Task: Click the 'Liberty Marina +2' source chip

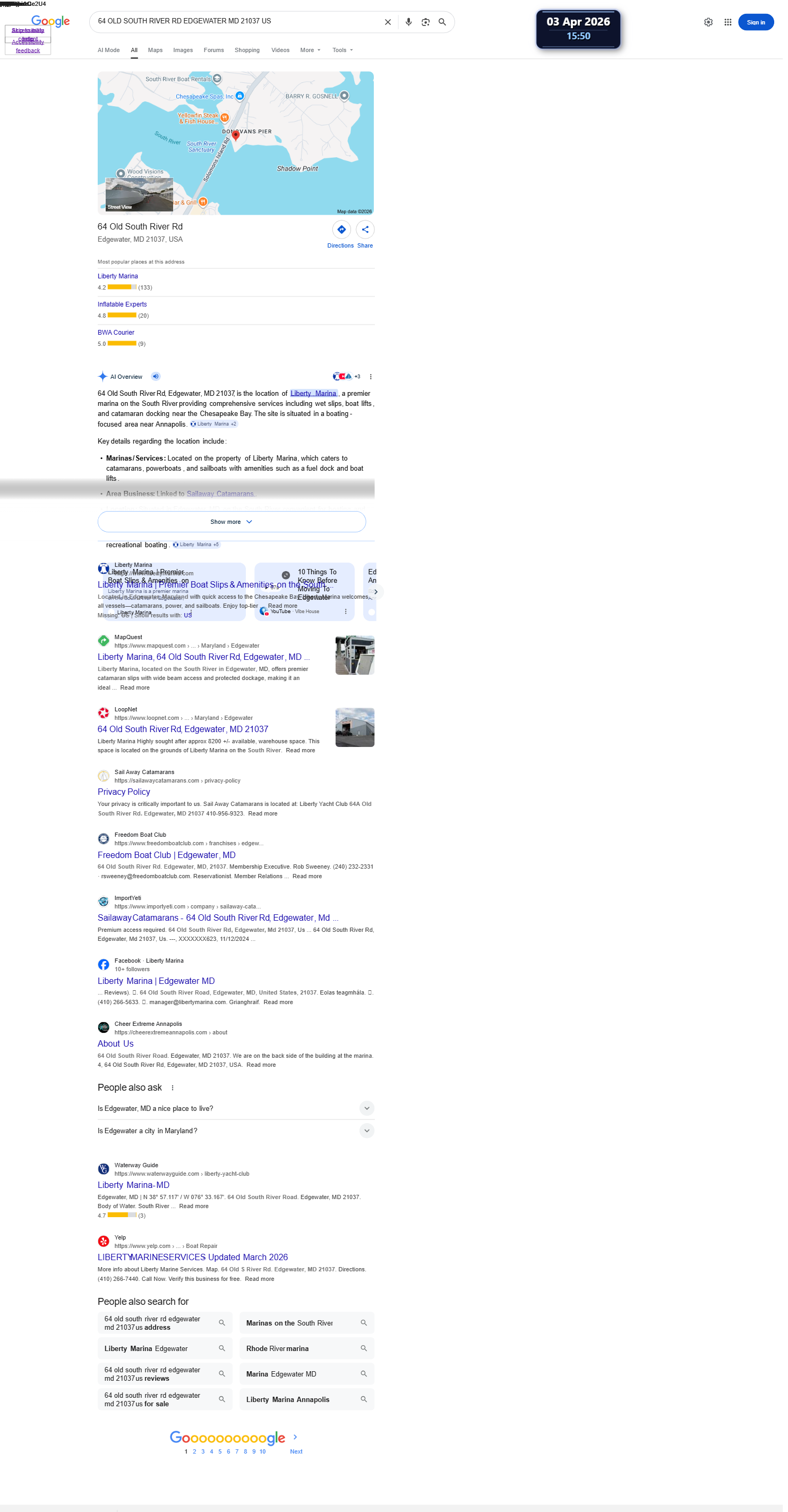Action: [x=214, y=424]
